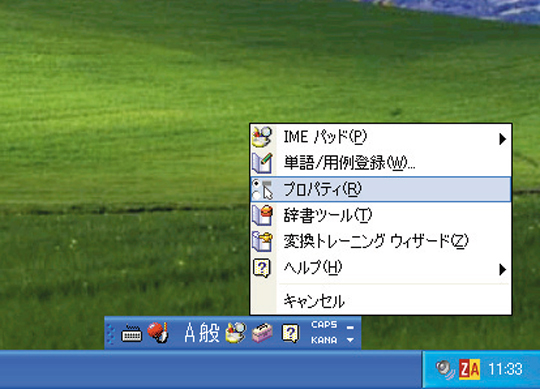Expand the IME パッド submenu arrow
The height and width of the screenshot is (389, 540).
(502, 139)
